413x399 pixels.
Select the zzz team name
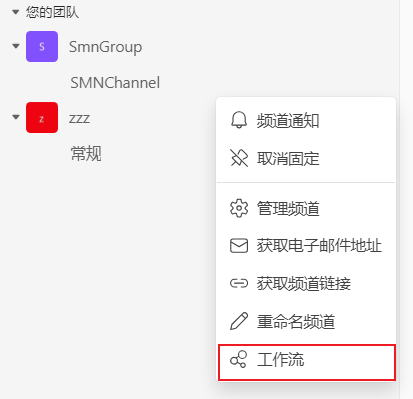[79, 118]
